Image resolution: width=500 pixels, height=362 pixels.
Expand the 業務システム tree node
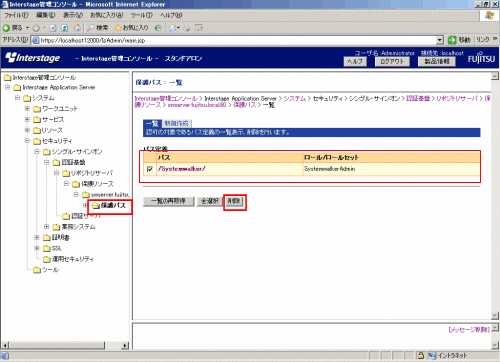pos(47,227)
